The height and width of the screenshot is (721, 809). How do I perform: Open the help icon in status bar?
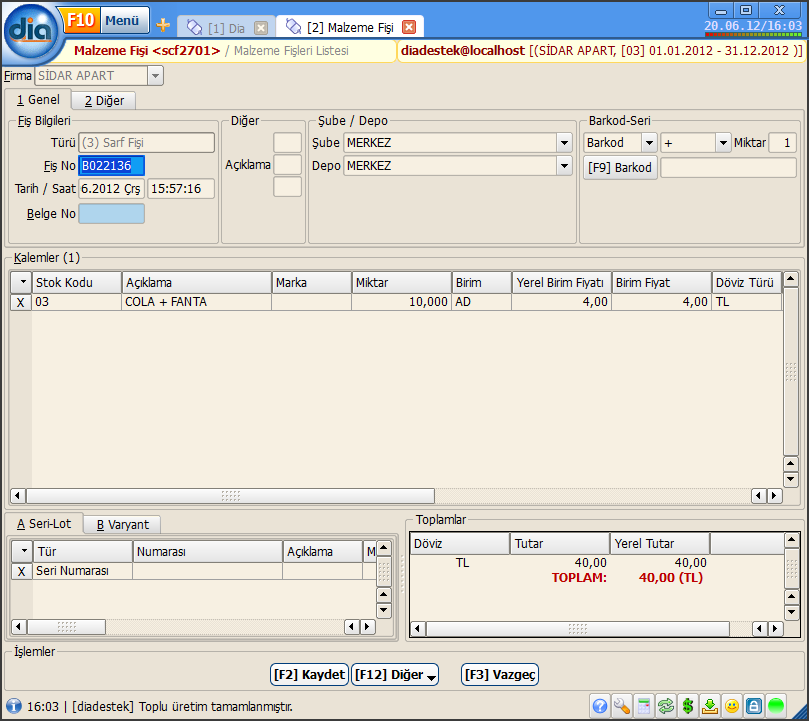tap(600, 706)
